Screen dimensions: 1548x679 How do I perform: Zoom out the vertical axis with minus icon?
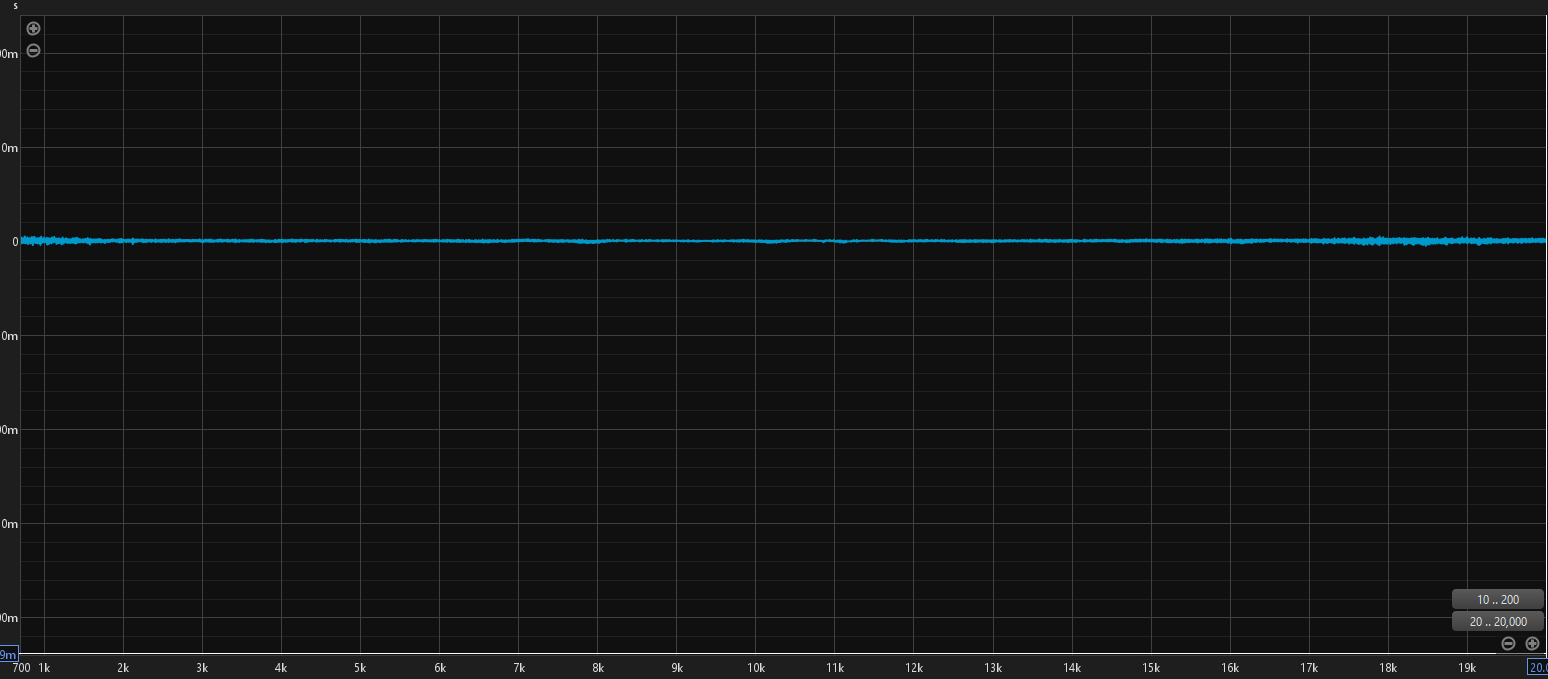pos(33,50)
